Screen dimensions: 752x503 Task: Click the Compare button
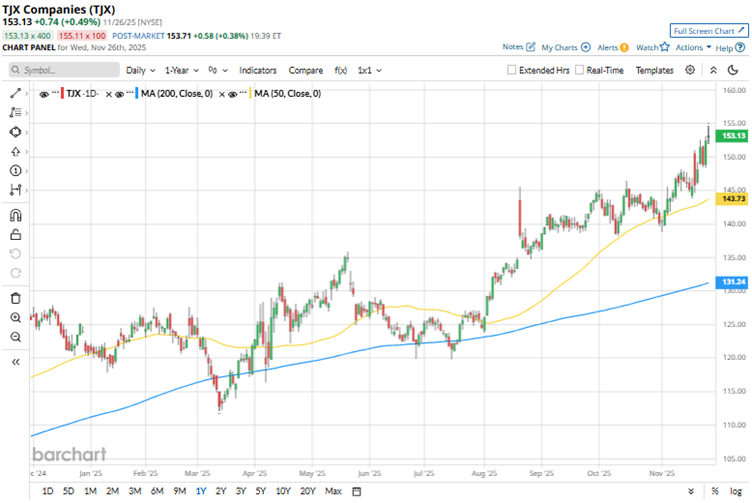305,71
